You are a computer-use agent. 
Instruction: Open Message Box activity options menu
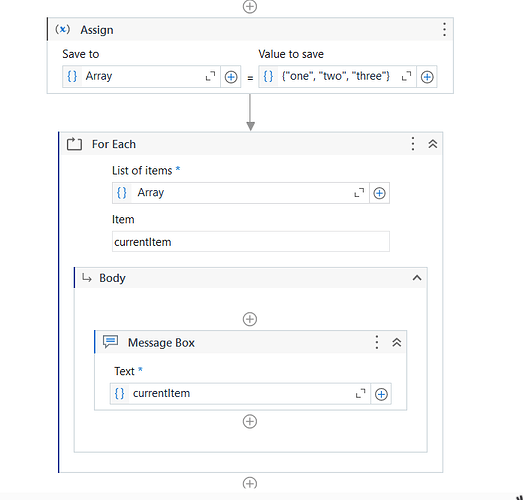[x=377, y=342]
